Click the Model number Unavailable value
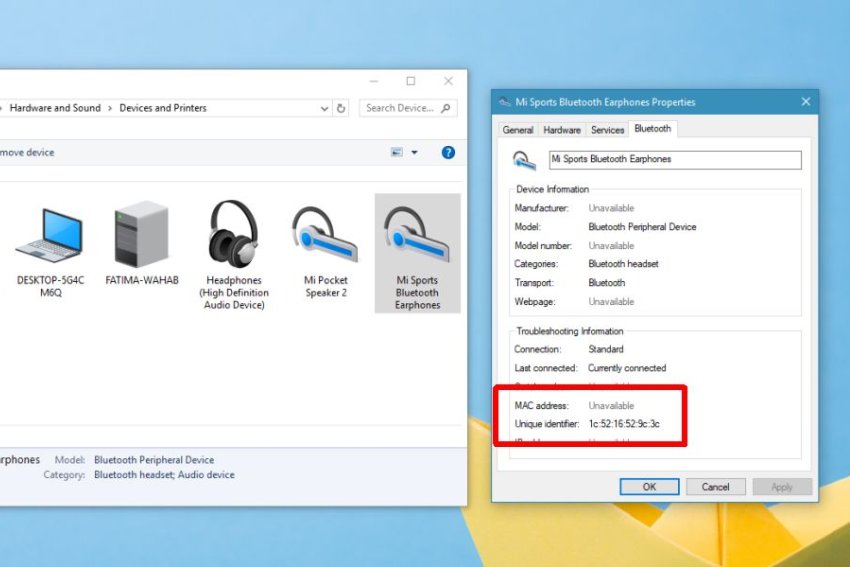Screen dimensions: 850x567 611,246
